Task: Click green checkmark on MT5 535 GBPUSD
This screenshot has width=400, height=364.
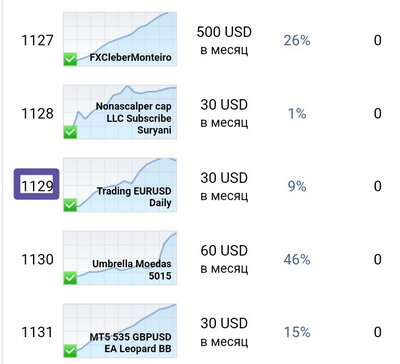Action: point(70,351)
